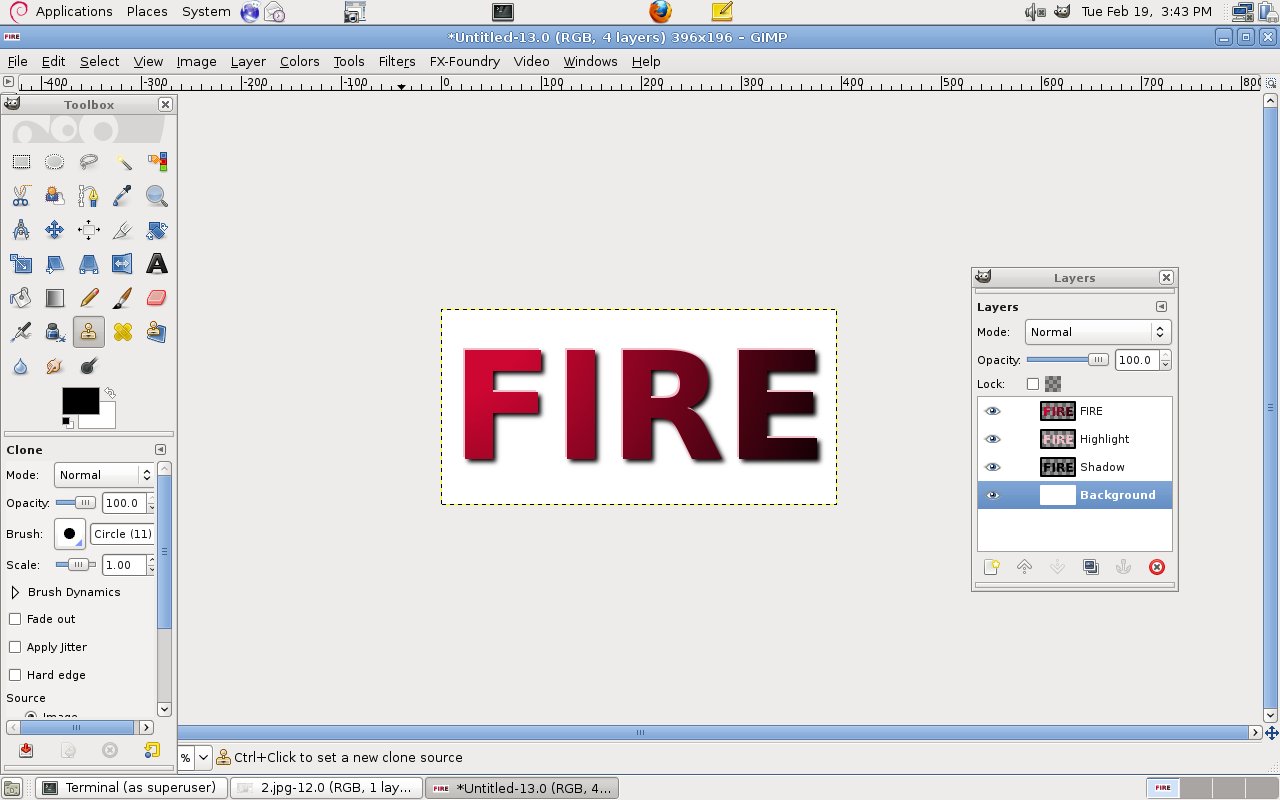Open the Clone tool Mode dropdown
1280x800 pixels.
(104, 475)
